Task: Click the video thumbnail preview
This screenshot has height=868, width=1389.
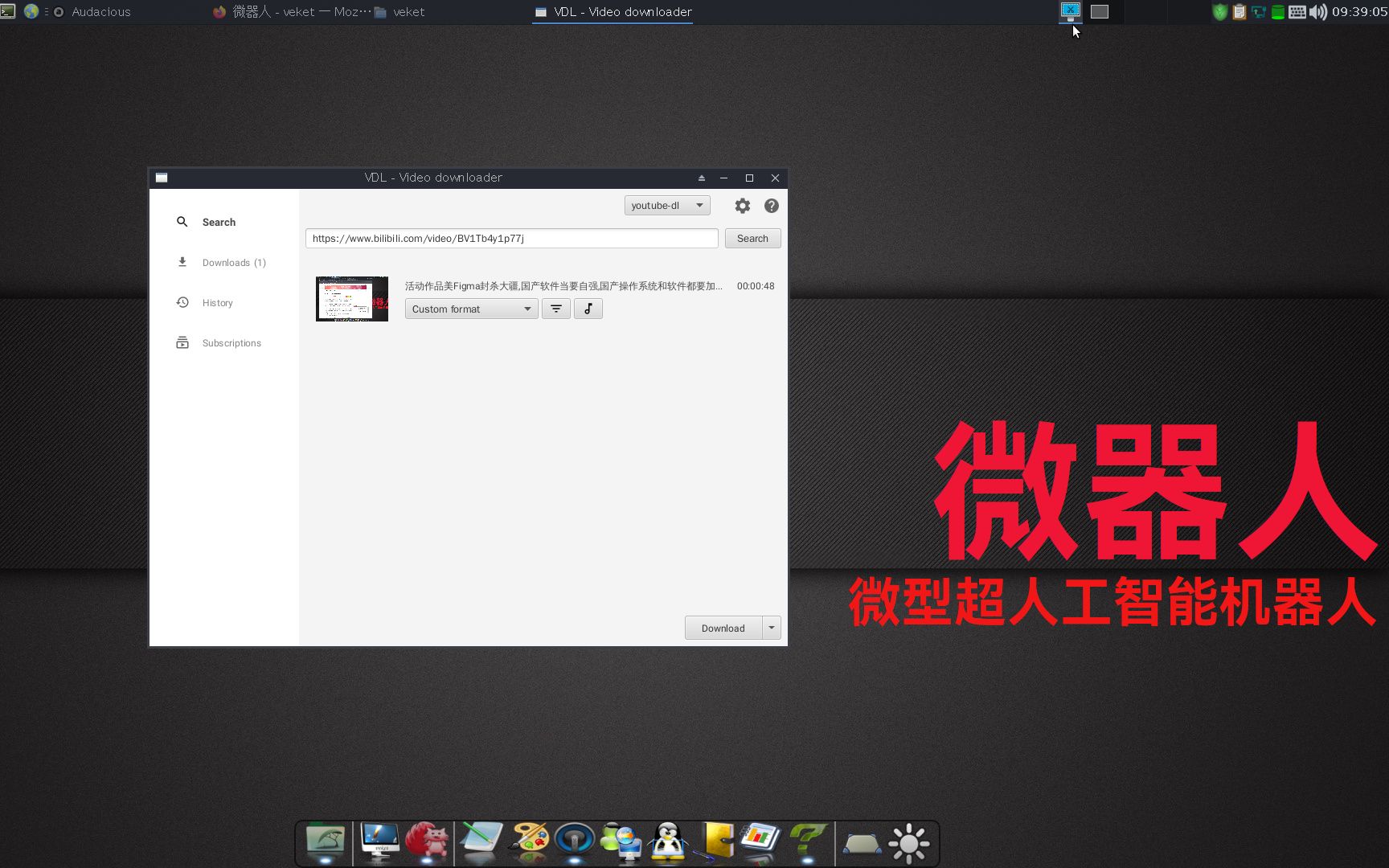Action: pos(352,299)
